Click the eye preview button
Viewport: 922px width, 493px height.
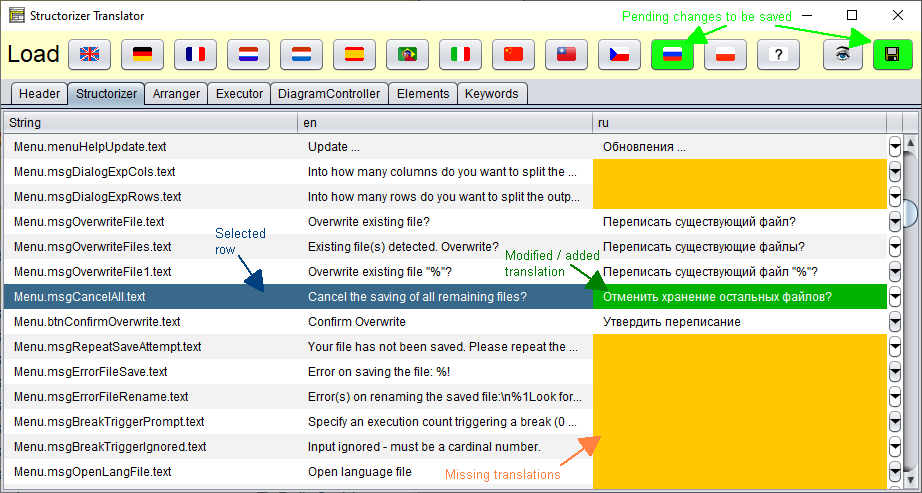(843, 55)
